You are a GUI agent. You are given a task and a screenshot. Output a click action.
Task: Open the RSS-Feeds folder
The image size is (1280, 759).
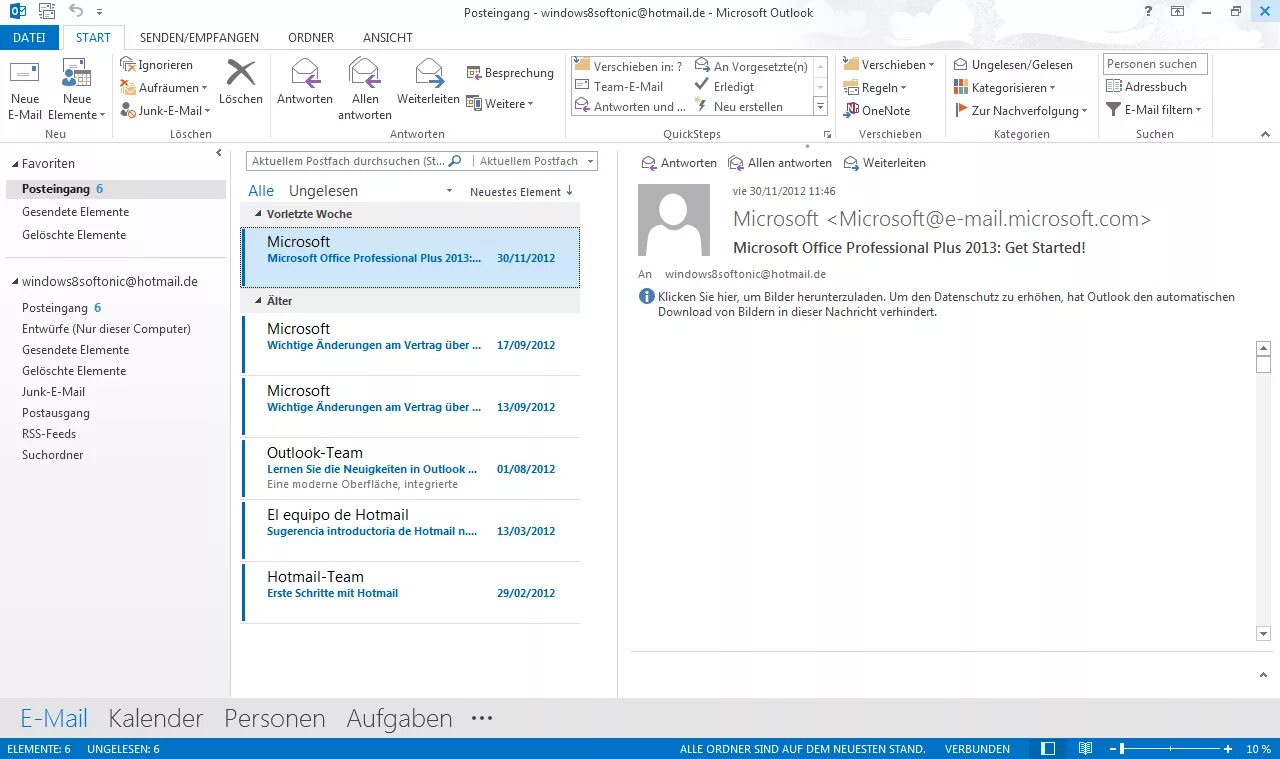[49, 434]
